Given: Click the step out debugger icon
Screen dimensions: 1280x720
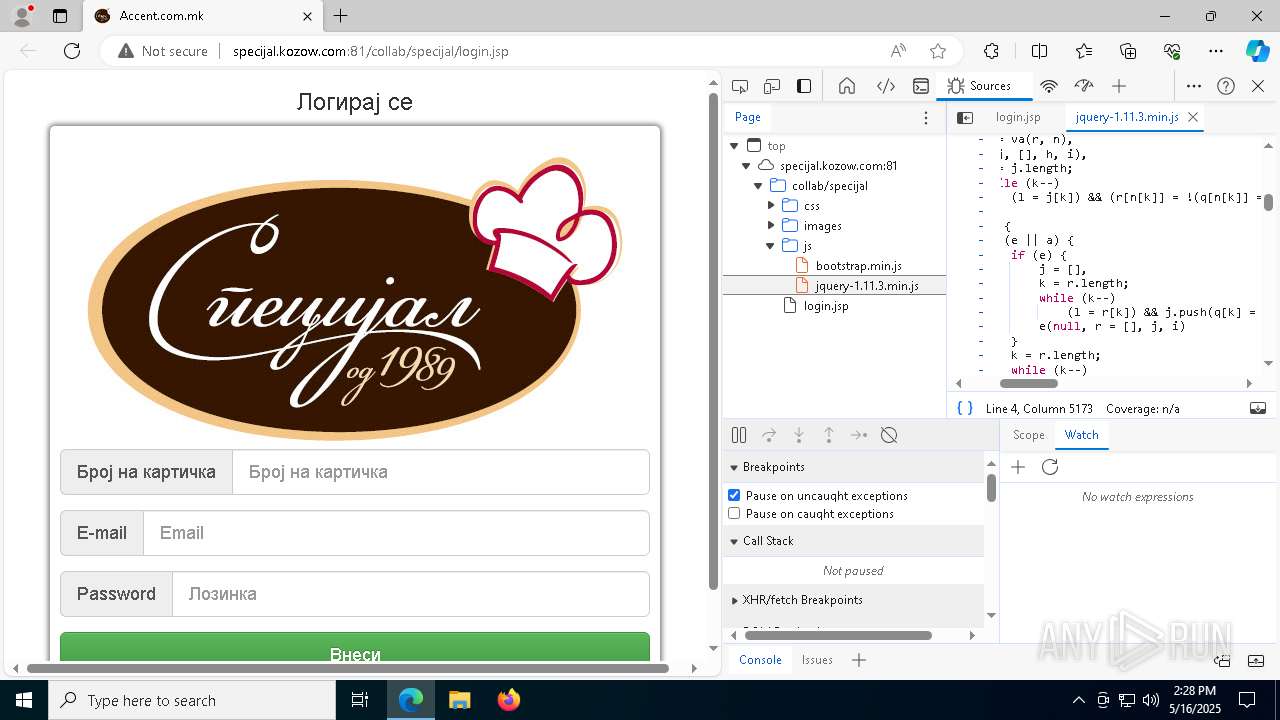Looking at the screenshot, I should [829, 435].
